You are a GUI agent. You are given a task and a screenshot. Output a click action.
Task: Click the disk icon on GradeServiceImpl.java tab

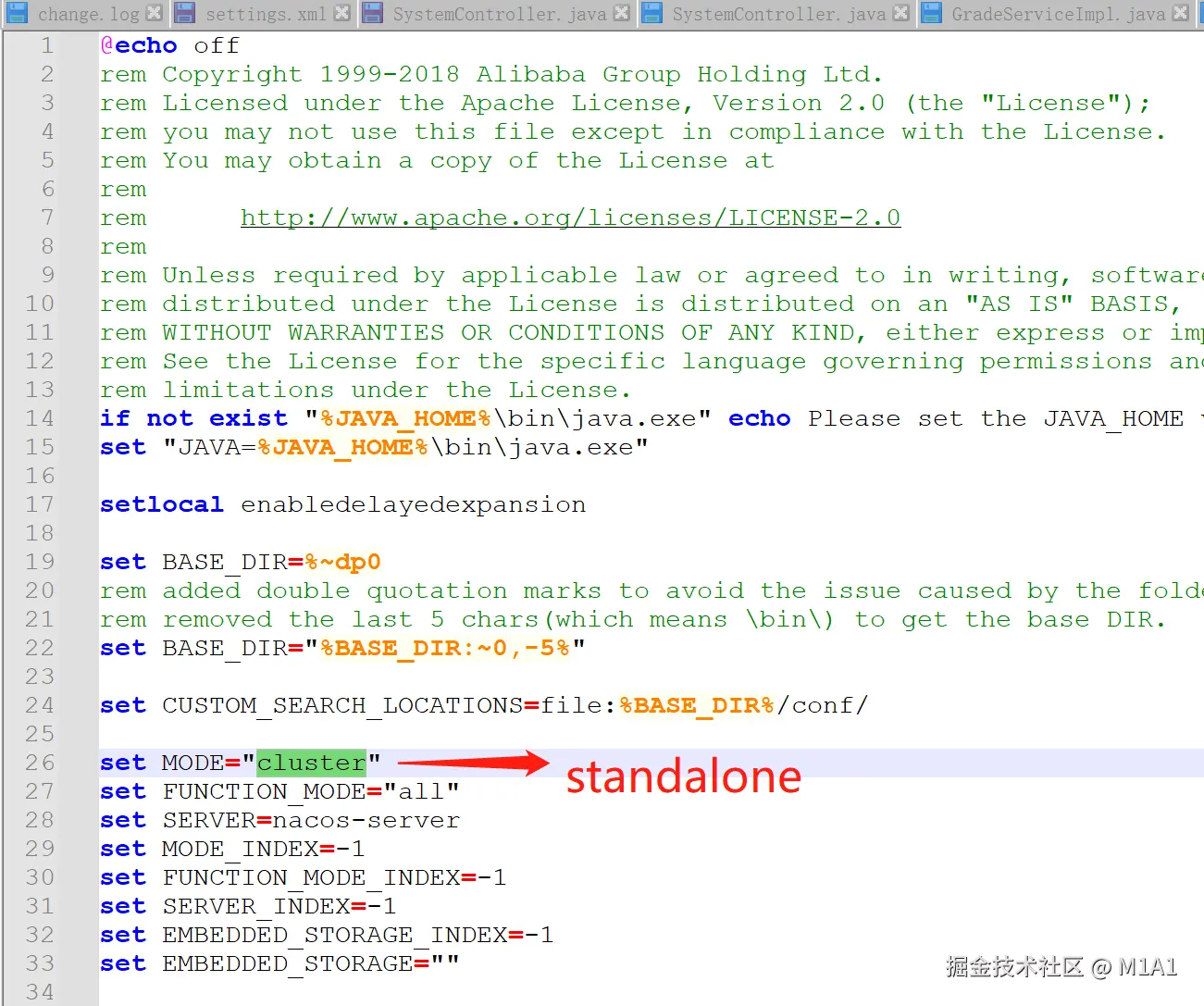pyautogui.click(x=932, y=13)
